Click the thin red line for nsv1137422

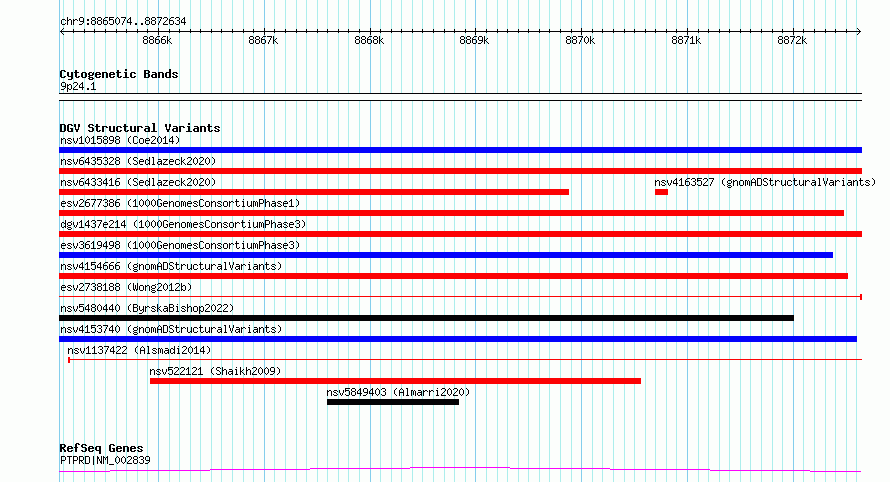[465, 360]
